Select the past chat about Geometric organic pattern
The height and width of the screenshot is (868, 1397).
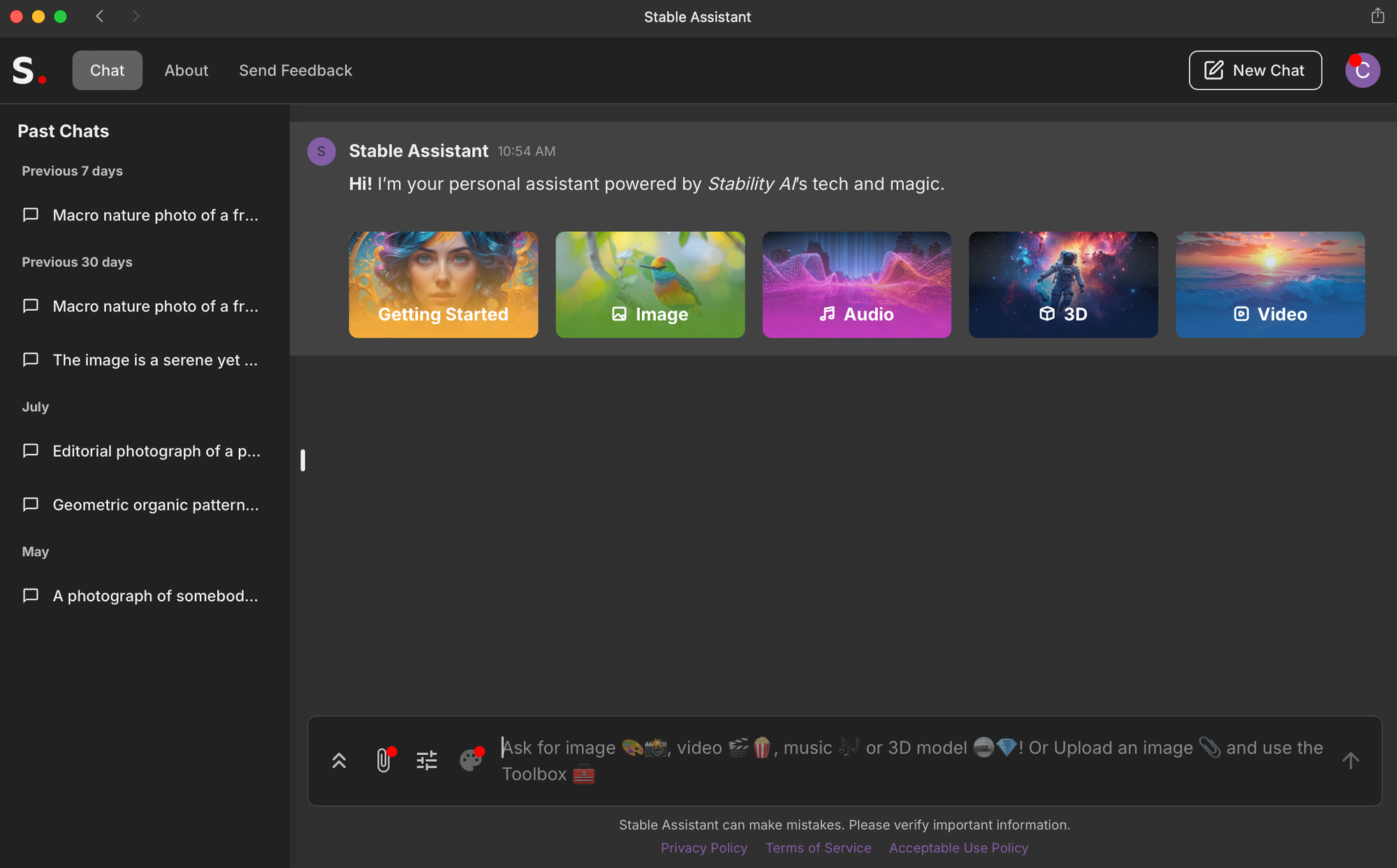pos(156,504)
